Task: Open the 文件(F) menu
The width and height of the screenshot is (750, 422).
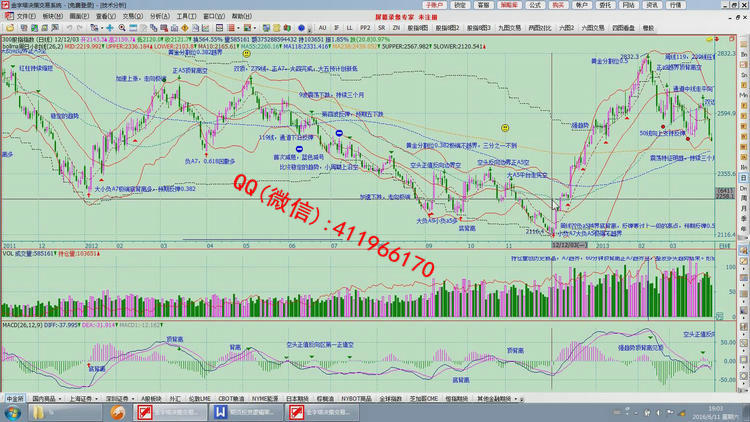Action: [25, 17]
